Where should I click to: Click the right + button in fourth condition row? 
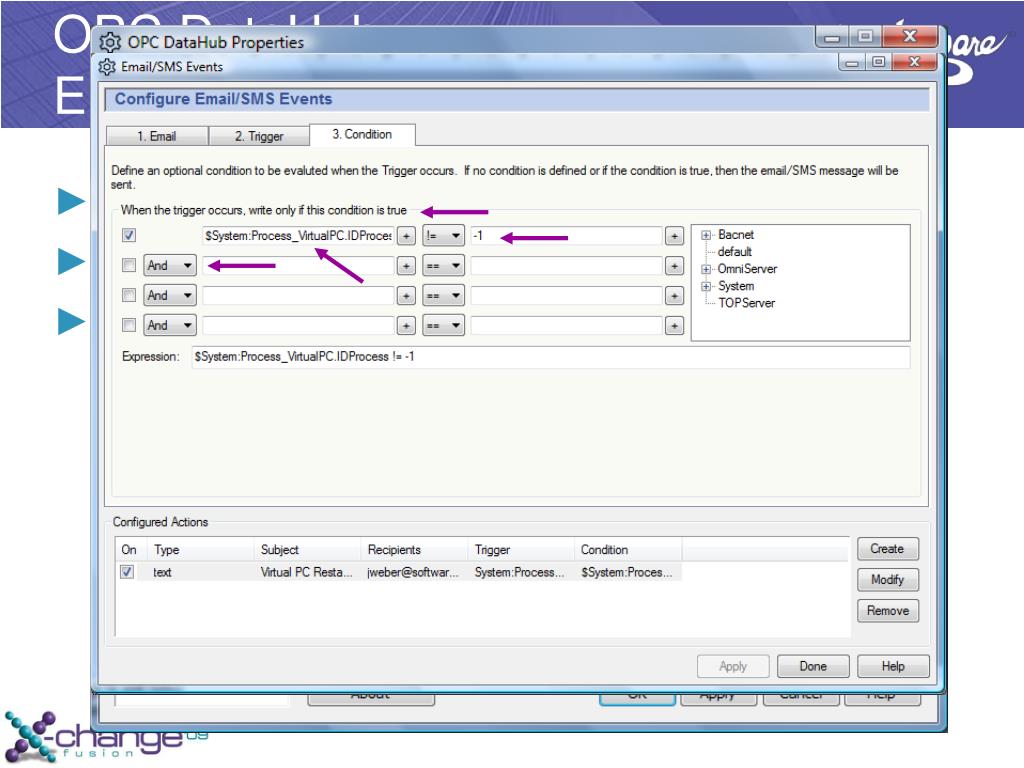point(674,326)
